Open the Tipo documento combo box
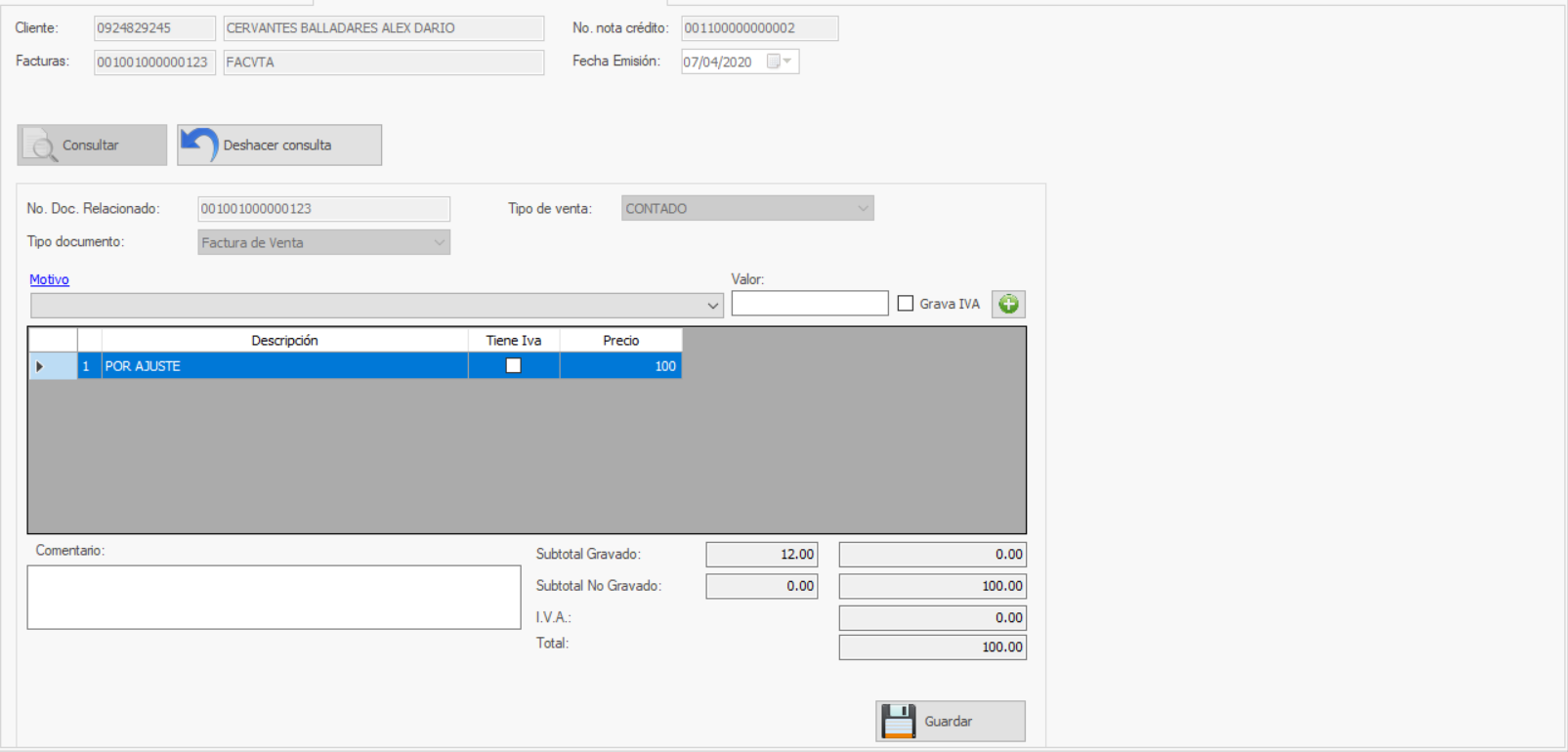The height and width of the screenshot is (752, 1568). (439, 242)
